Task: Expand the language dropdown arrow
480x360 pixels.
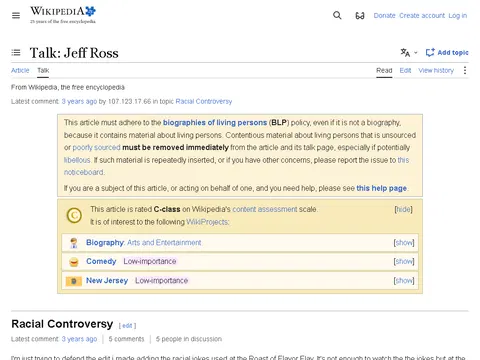Action: [x=416, y=53]
